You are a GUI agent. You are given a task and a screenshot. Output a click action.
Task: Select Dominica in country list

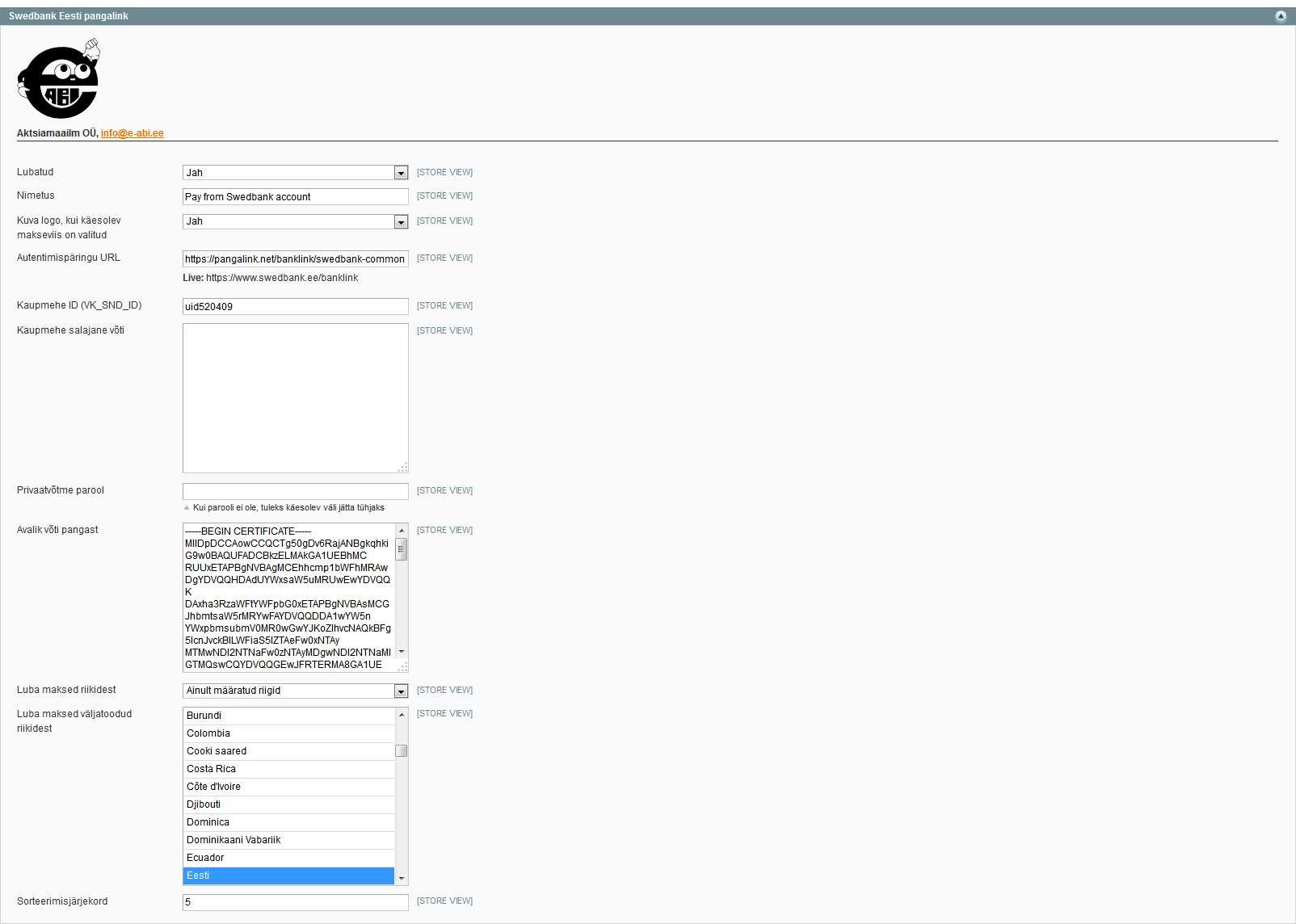(289, 822)
